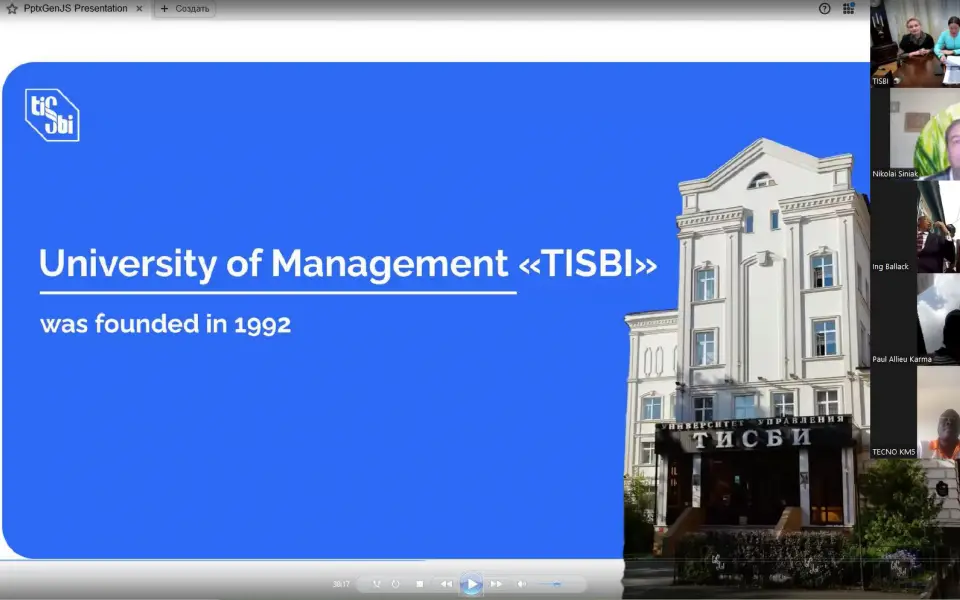Click the fast-forward button
This screenshot has width=960, height=600.
click(x=496, y=584)
